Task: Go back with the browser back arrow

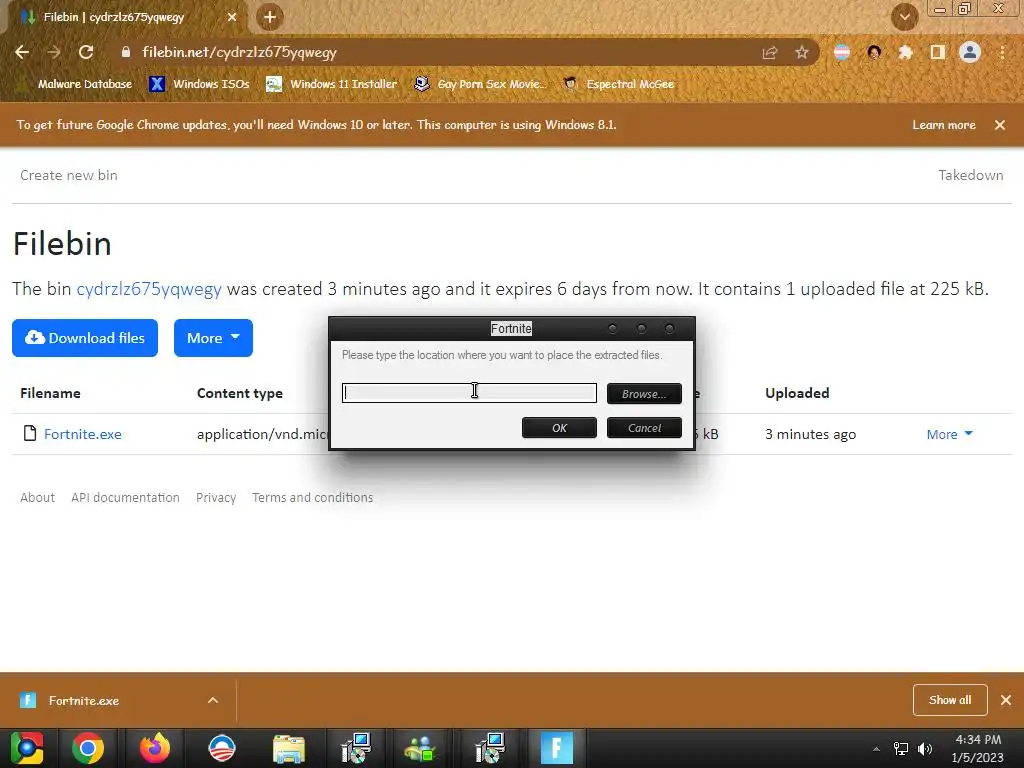Action: click(x=22, y=52)
